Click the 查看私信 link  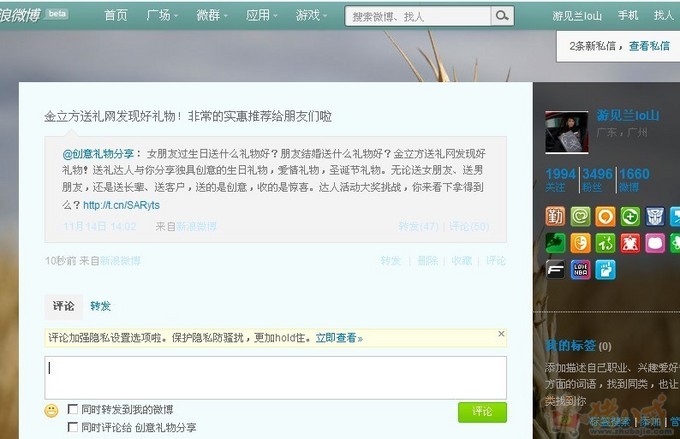[649, 46]
